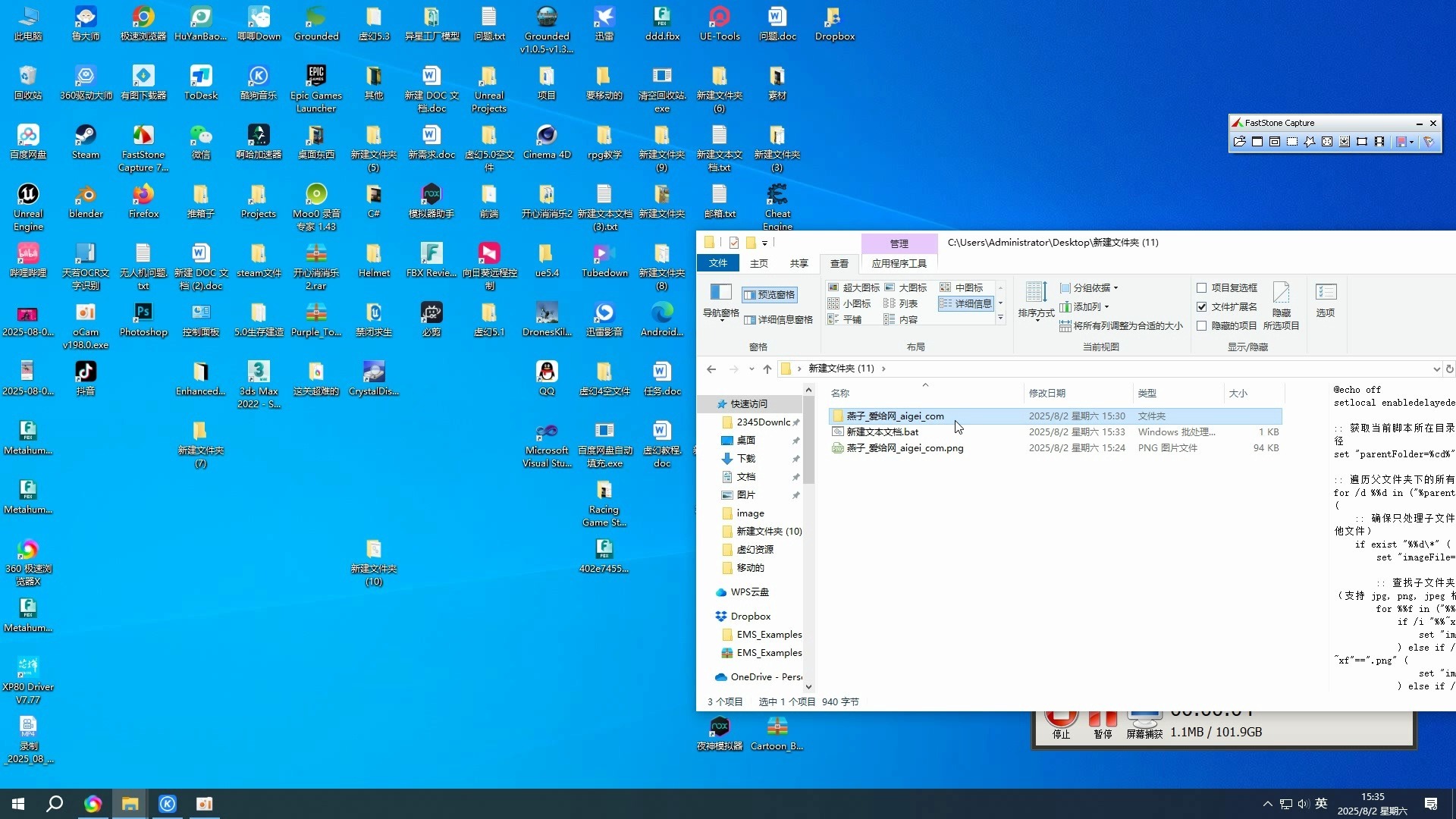Enable the 隐藏的项目 checkbox
The image size is (1456, 819).
point(1202,326)
